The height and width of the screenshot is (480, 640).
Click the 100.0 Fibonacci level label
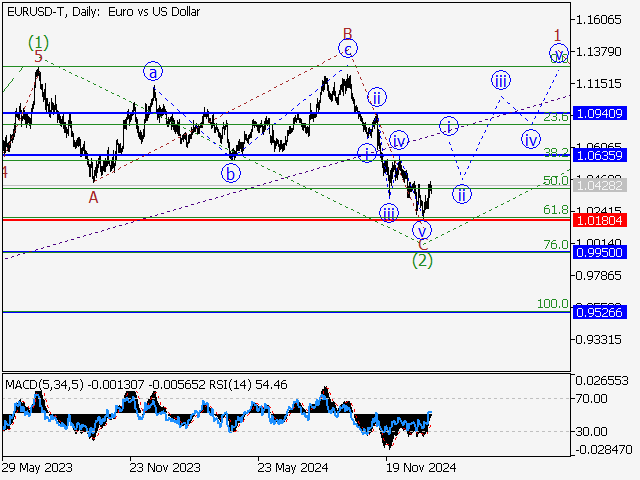[x=553, y=304]
